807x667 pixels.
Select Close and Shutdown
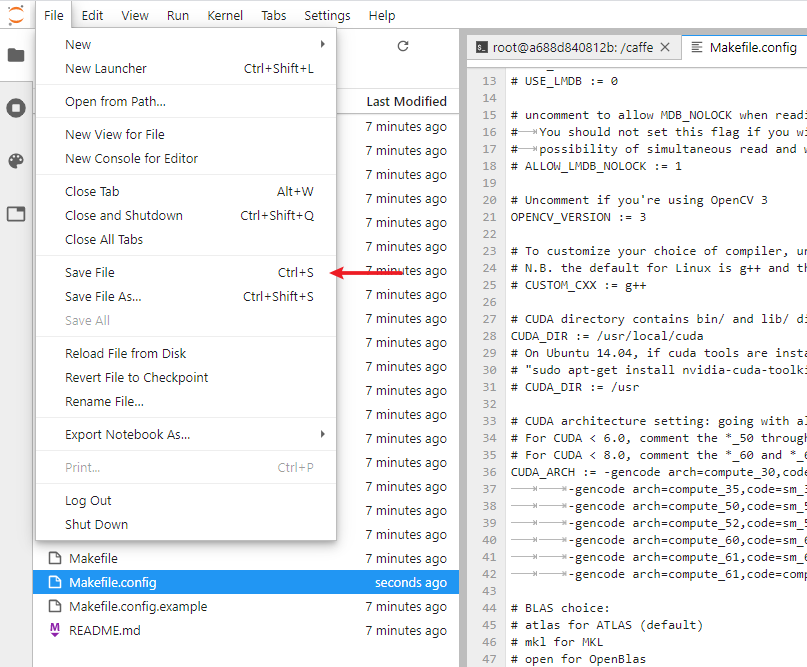click(186, 216)
